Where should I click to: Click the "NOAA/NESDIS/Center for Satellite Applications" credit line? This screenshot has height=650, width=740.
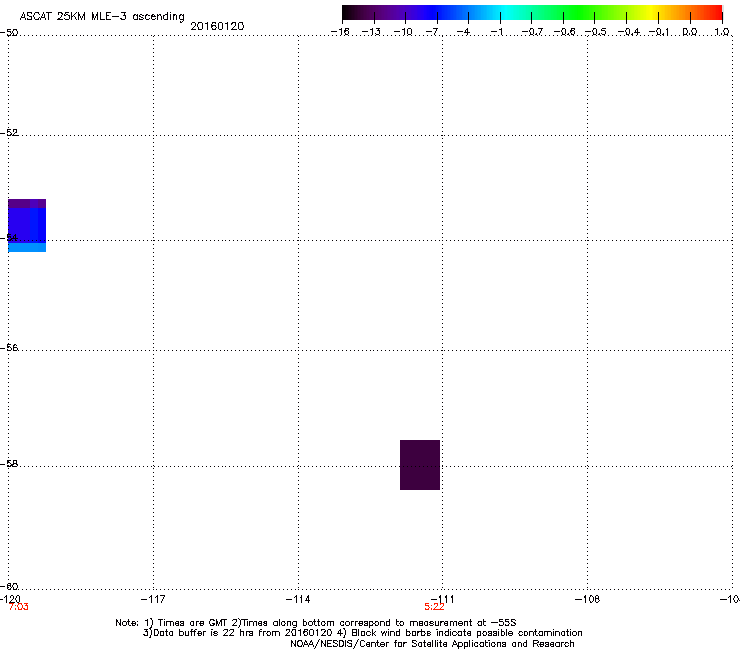coord(432,644)
